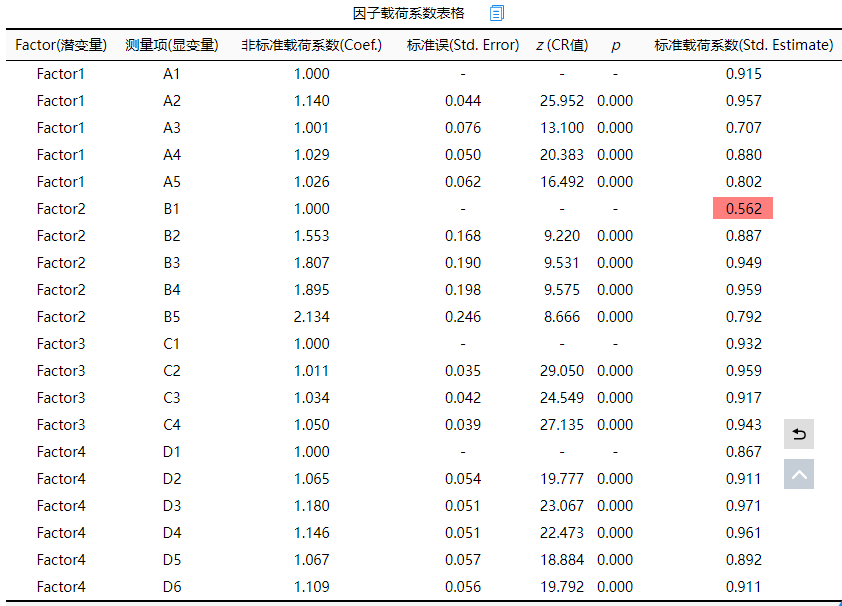Screen dimensions: 842x606
Task: Click the 测量项(显变量) column header
Action: pos(172,45)
